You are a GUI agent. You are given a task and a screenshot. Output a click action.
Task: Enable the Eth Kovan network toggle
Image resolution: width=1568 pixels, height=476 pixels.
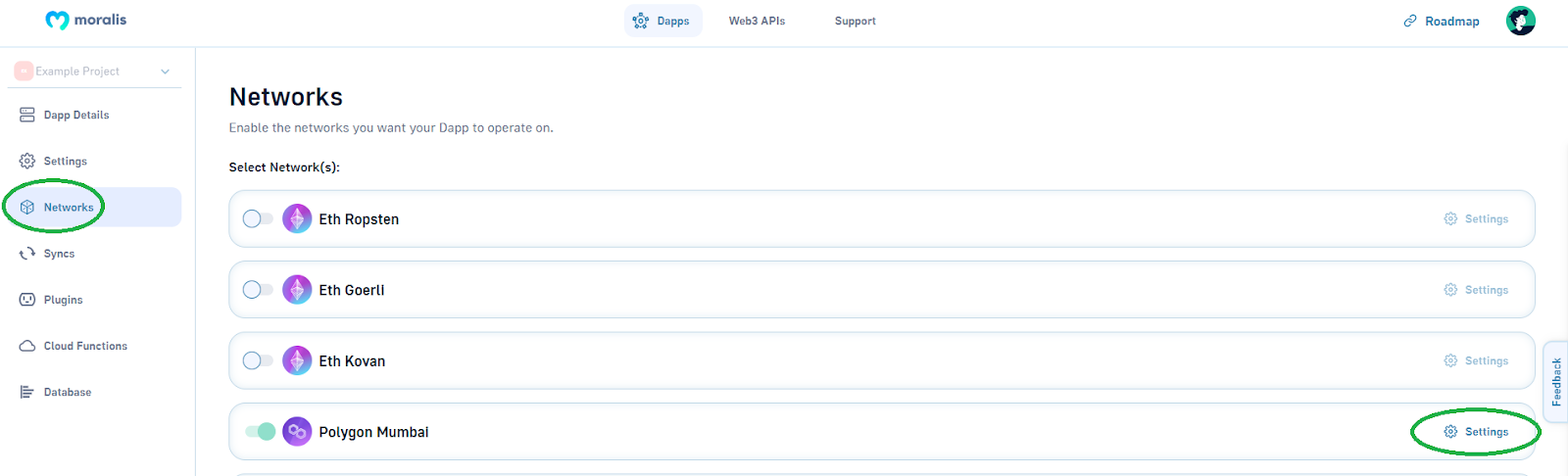point(258,360)
